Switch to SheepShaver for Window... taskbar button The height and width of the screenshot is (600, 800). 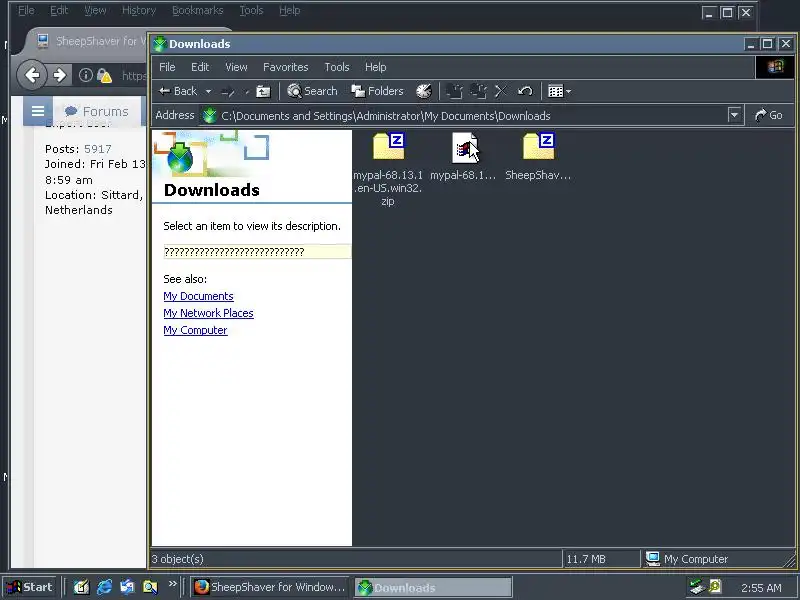click(x=270, y=587)
